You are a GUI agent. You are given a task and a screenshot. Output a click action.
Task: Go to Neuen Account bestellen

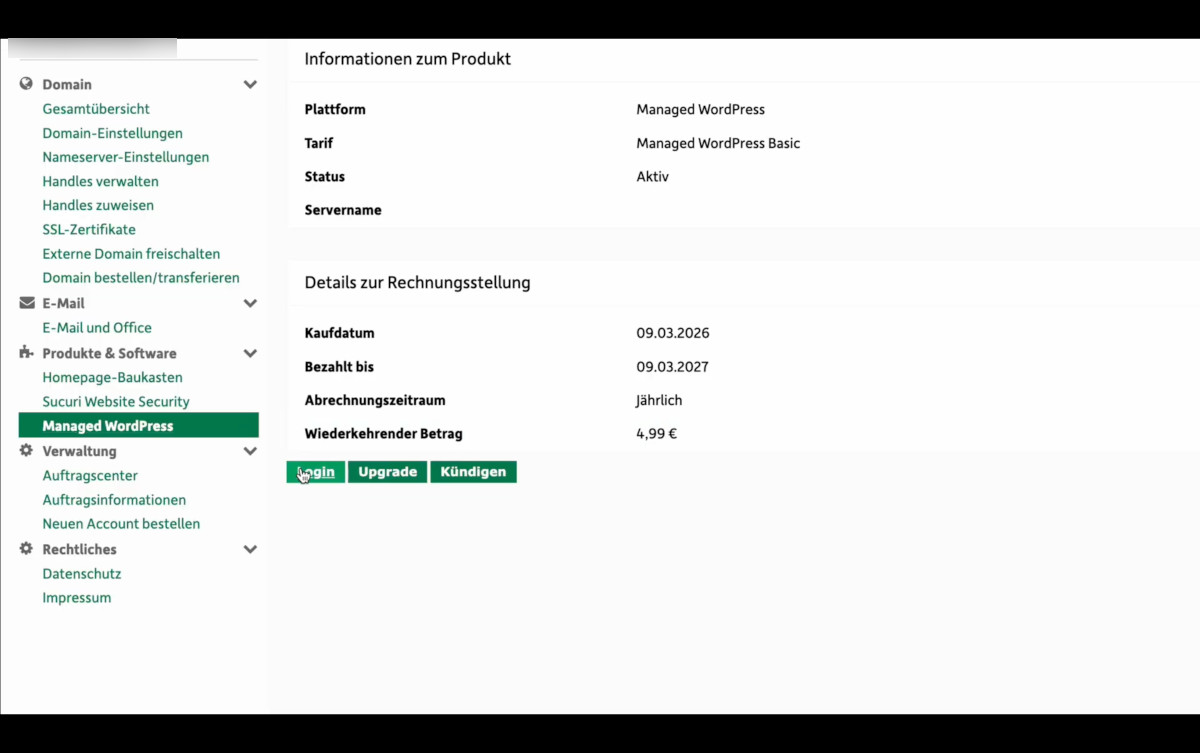click(121, 524)
